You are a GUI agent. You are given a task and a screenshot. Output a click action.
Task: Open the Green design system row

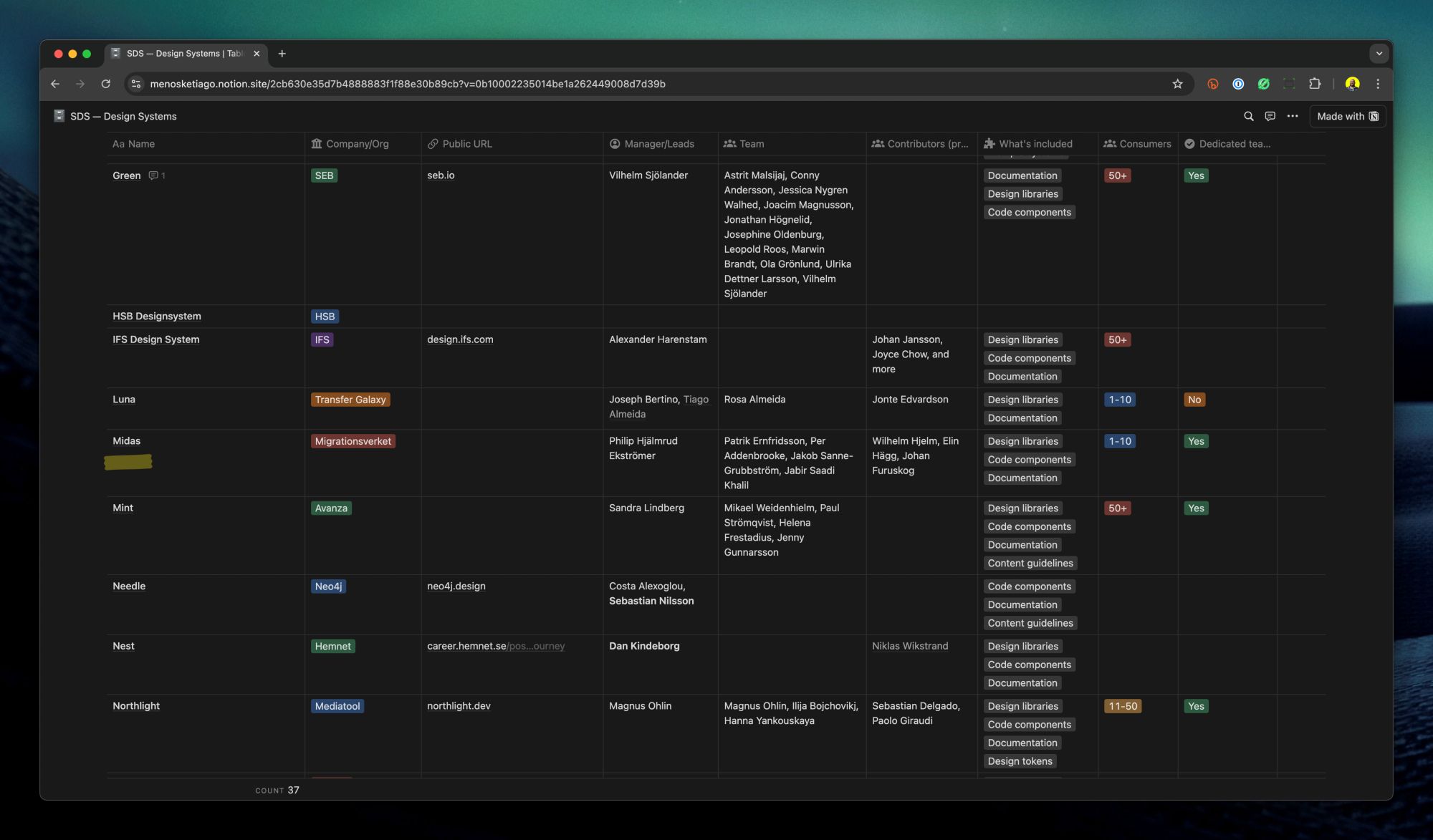point(127,175)
